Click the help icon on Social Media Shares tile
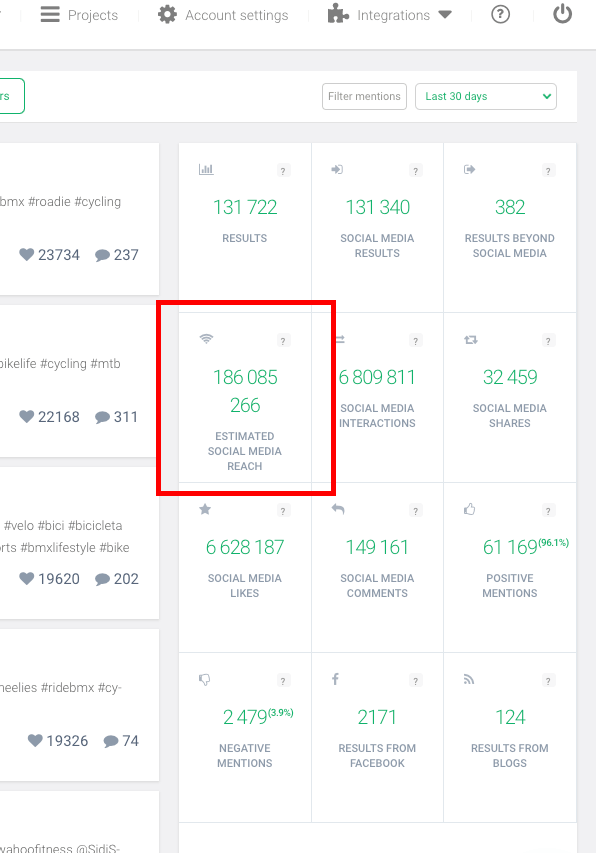This screenshot has height=853, width=596. tap(548, 341)
